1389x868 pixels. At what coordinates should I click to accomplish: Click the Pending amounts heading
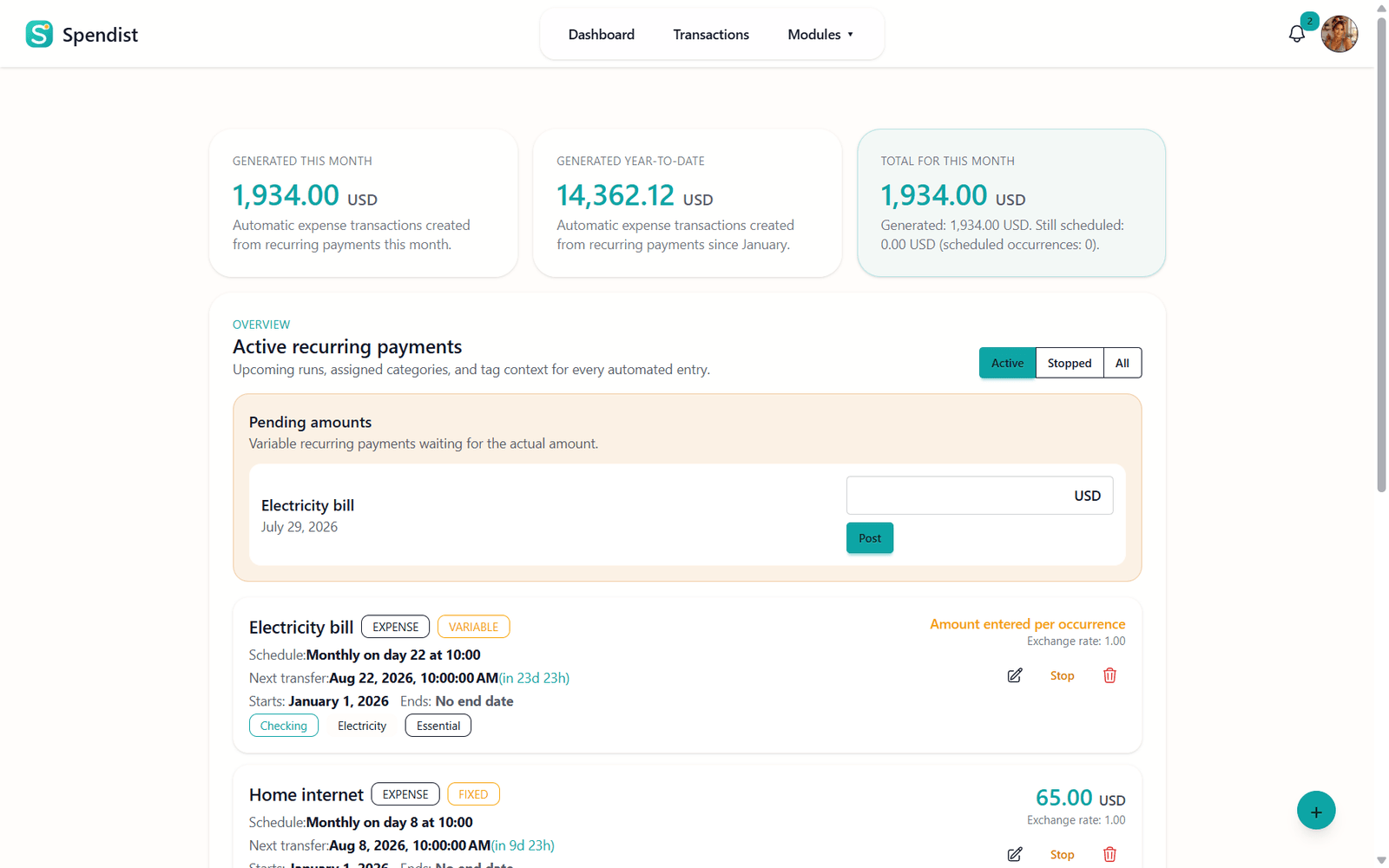(x=310, y=422)
